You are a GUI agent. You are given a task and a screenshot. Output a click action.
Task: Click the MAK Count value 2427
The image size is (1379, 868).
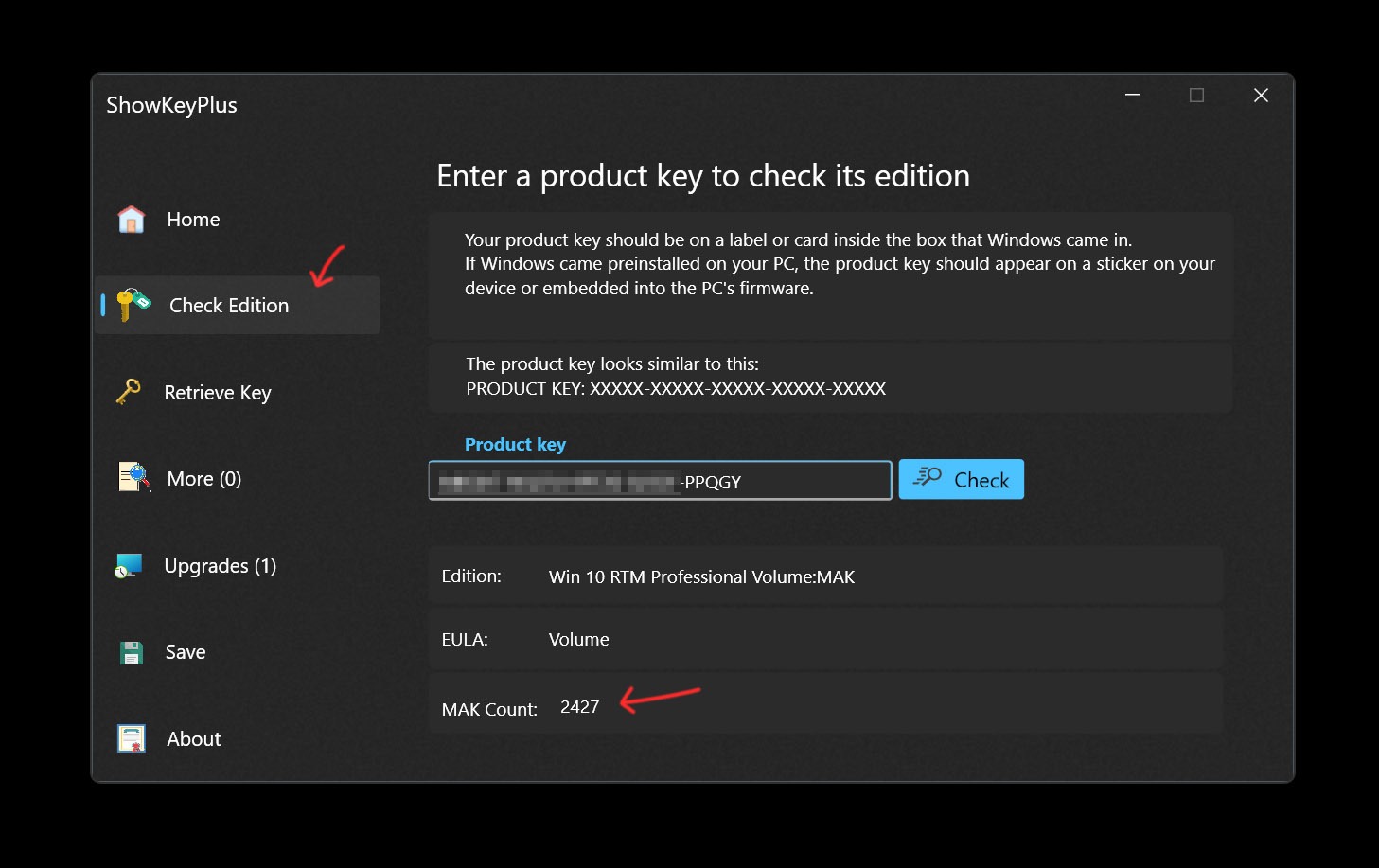coord(580,707)
